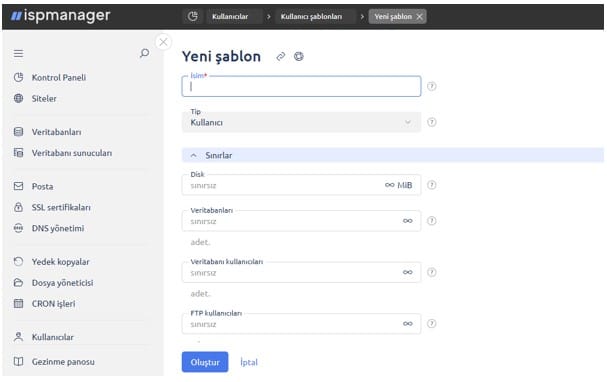This screenshot has width=607, height=382.
Task: Click the hamburger menu icon in sidebar
Action: [x=18, y=53]
